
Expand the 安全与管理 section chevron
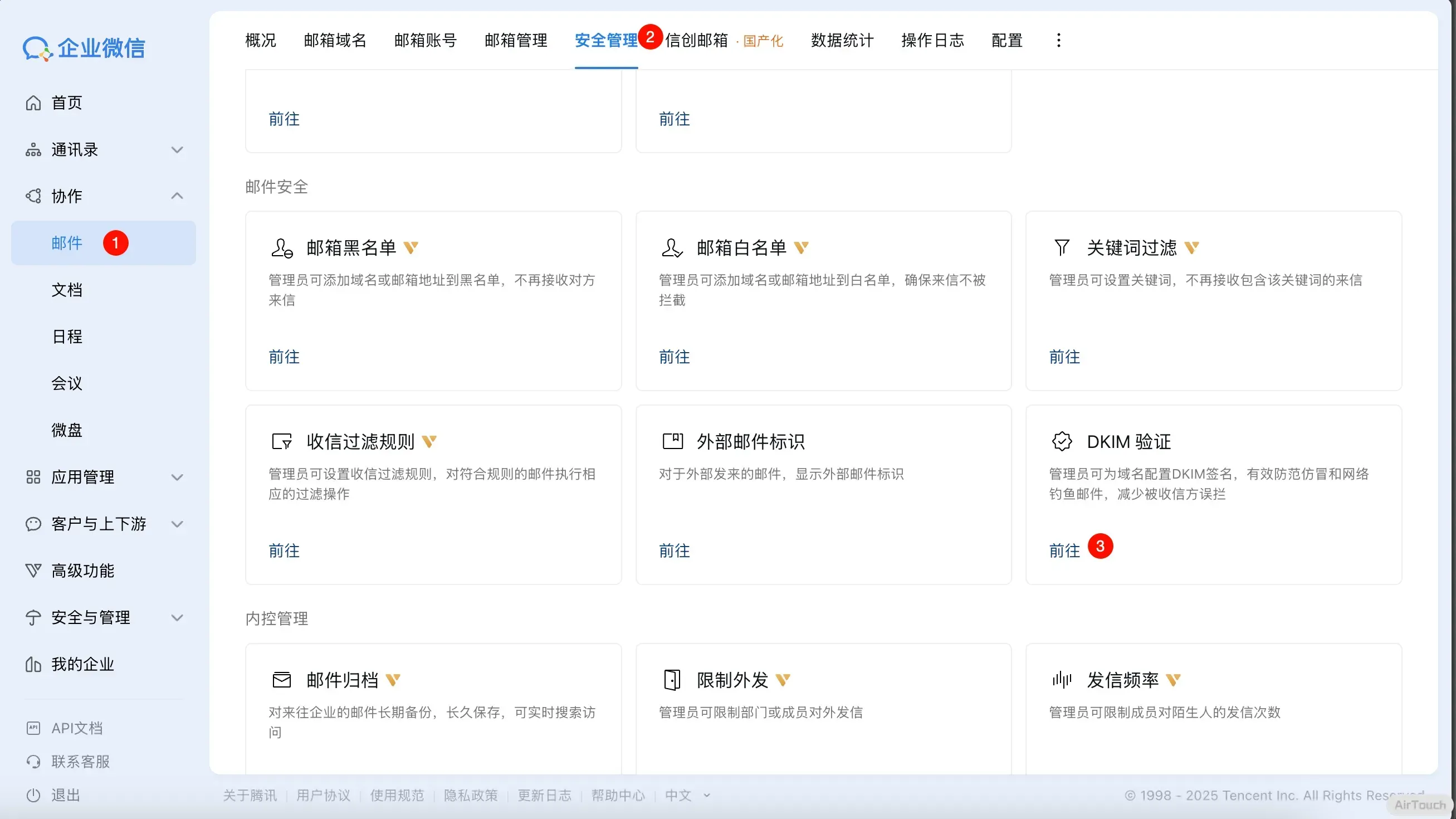coord(177,618)
